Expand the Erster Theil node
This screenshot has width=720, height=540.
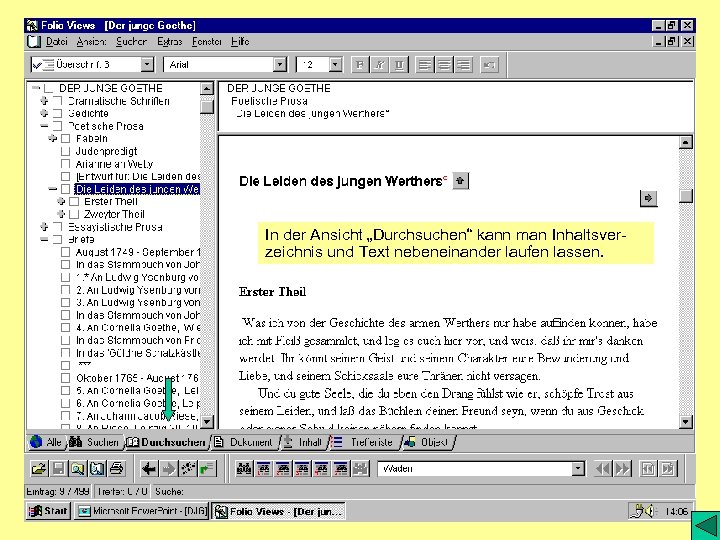(61, 201)
